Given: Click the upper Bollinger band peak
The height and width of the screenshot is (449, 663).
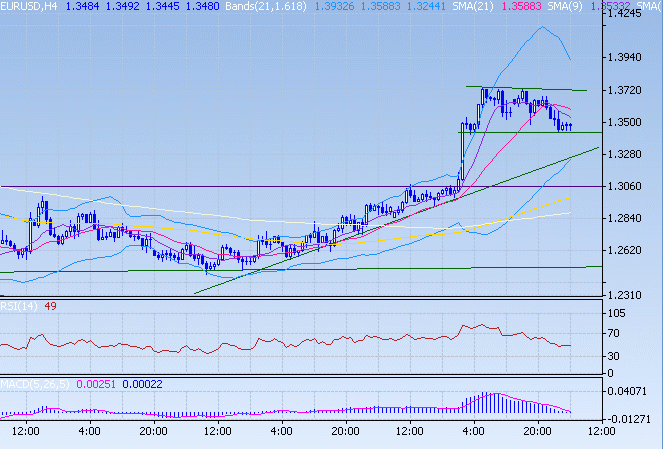Looking at the screenshot, I should (x=541, y=28).
